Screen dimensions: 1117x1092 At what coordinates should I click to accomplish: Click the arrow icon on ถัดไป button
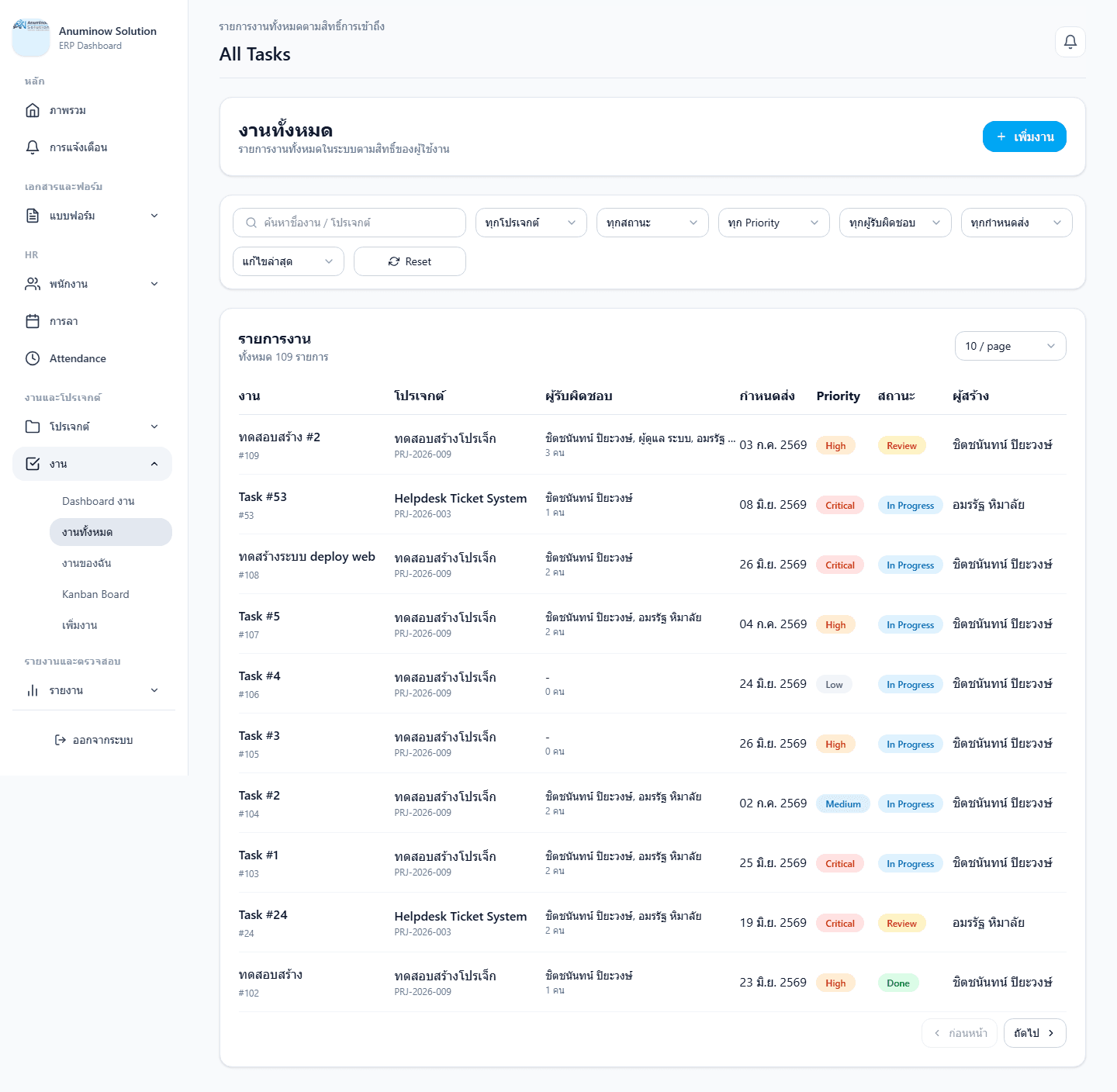click(x=1051, y=1033)
